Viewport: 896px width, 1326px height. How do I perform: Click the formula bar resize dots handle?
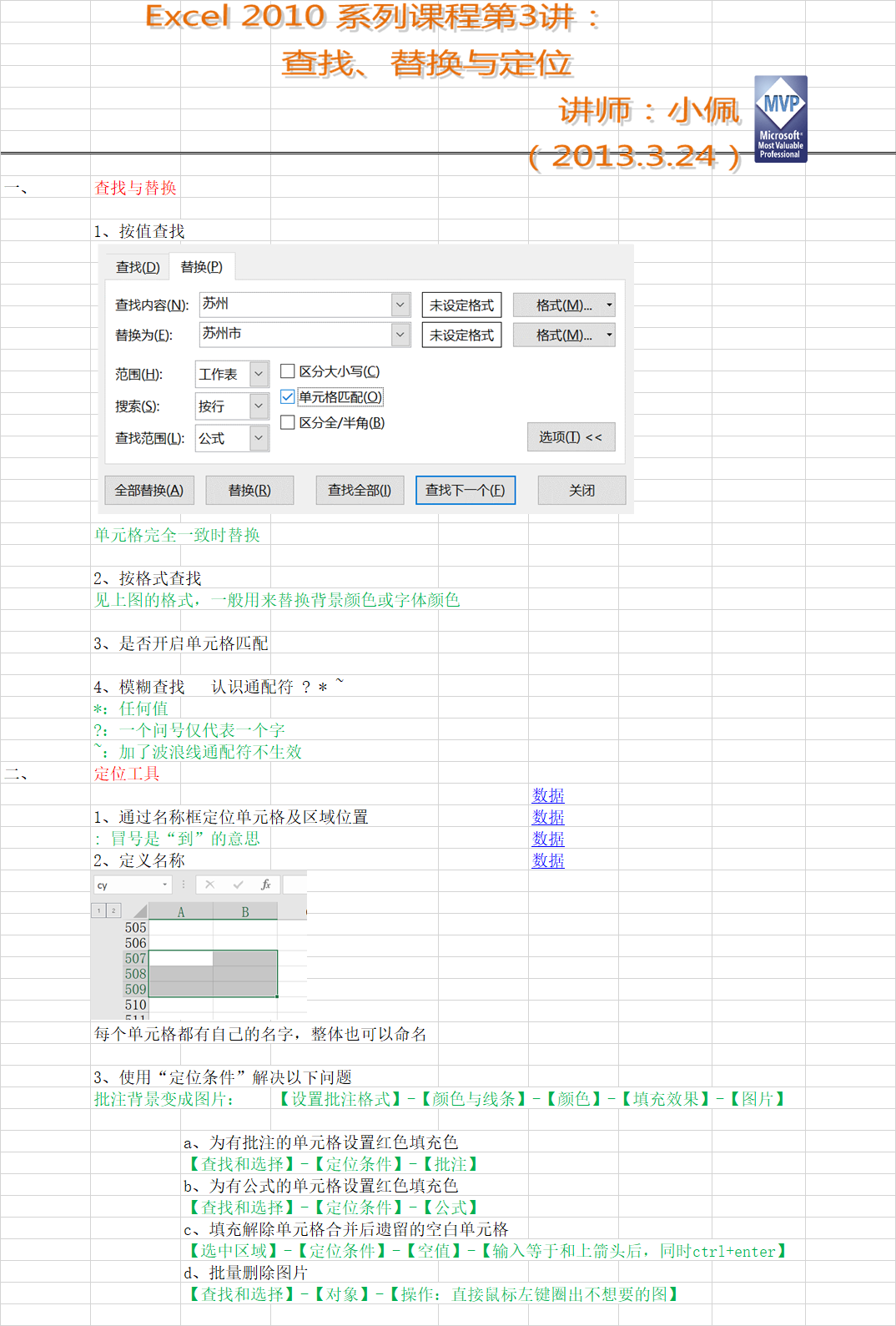pyautogui.click(x=184, y=885)
